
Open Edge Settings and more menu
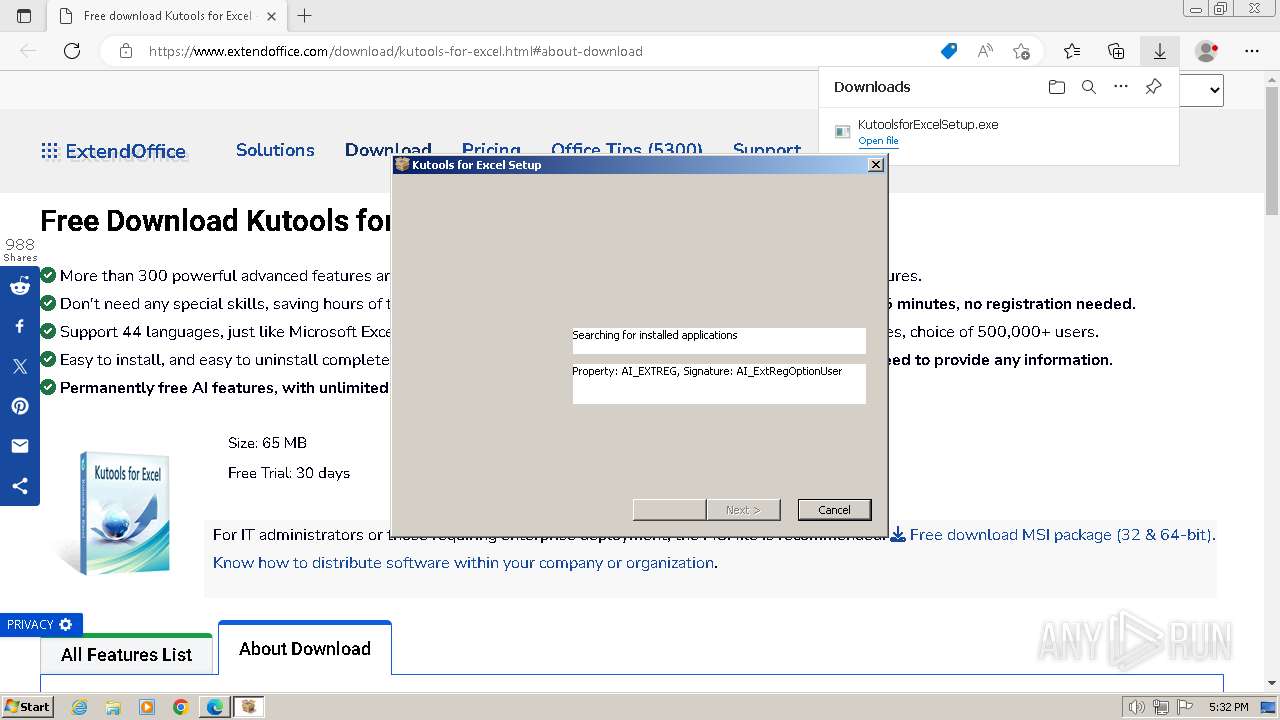tap(1252, 51)
